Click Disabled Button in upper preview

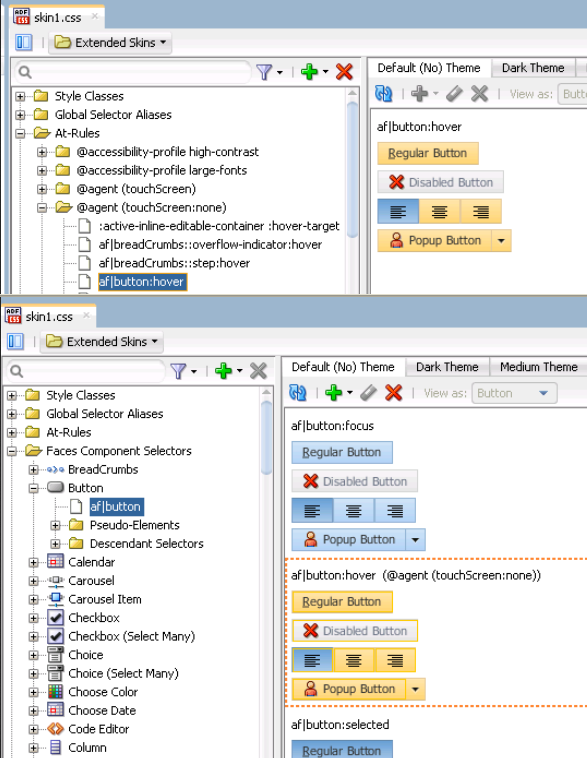point(440,182)
